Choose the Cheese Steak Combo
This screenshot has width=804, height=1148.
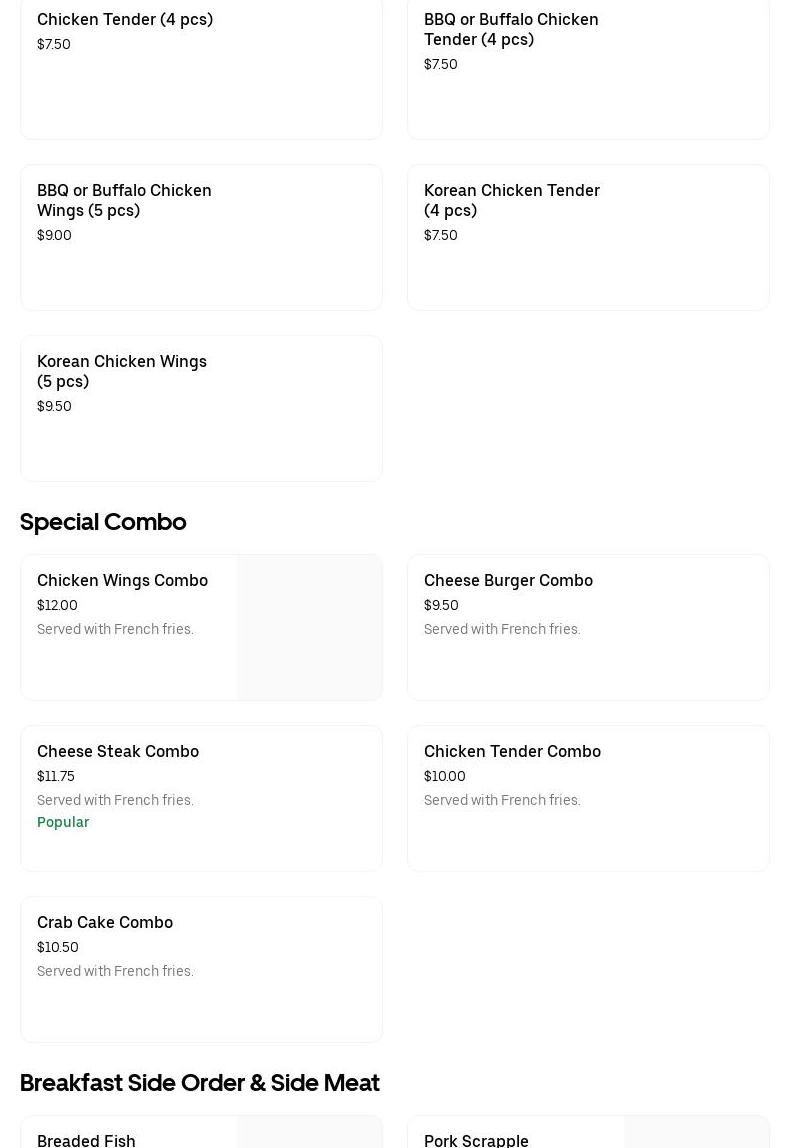pos(118,751)
